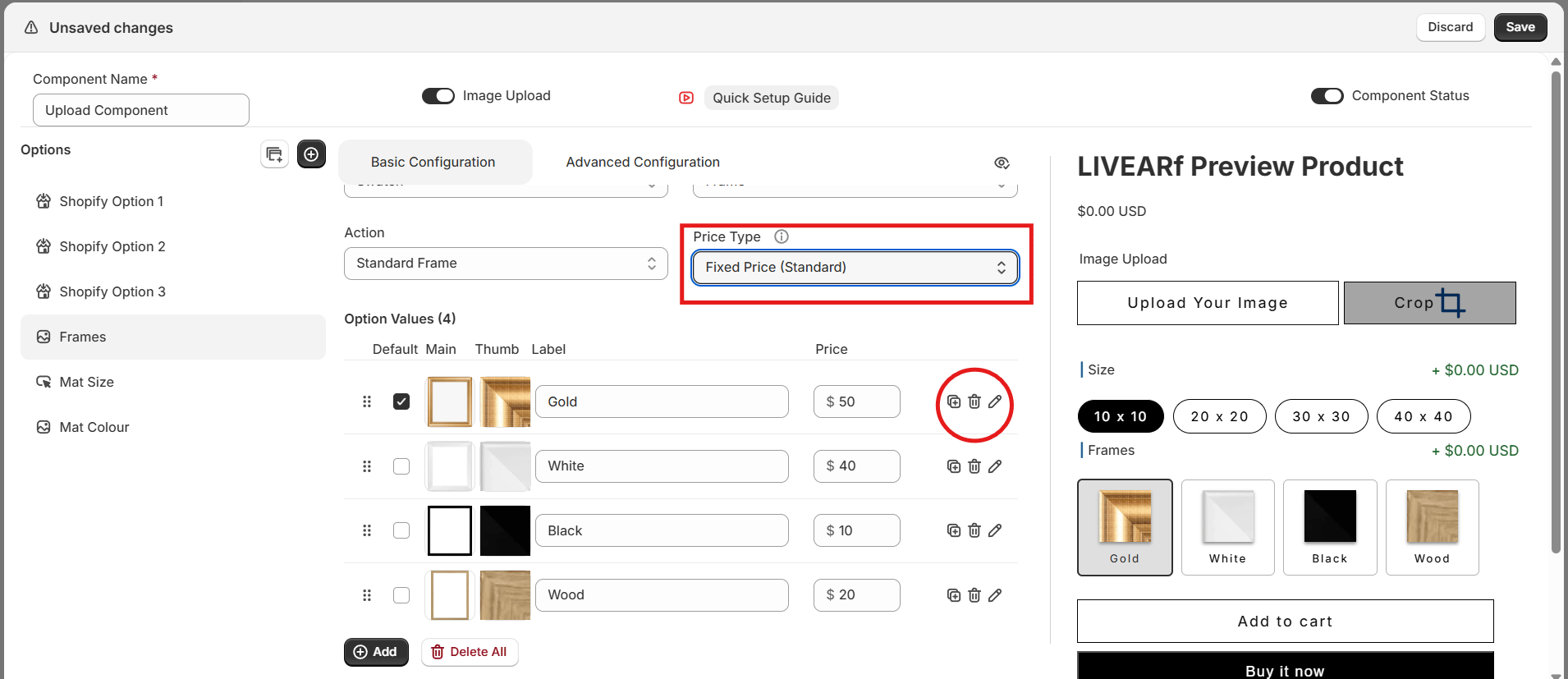Click the drag handle of White row
Image resolution: width=1568 pixels, height=679 pixels.
point(367,466)
